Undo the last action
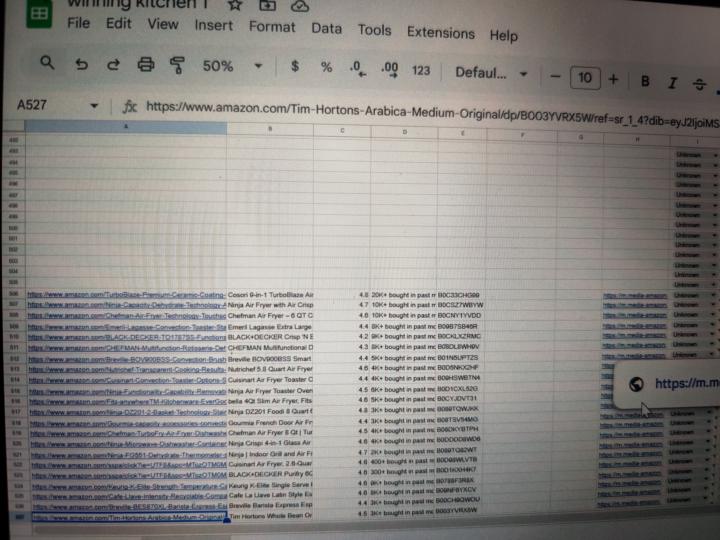Image resolution: width=720 pixels, height=540 pixels. click(x=81, y=64)
